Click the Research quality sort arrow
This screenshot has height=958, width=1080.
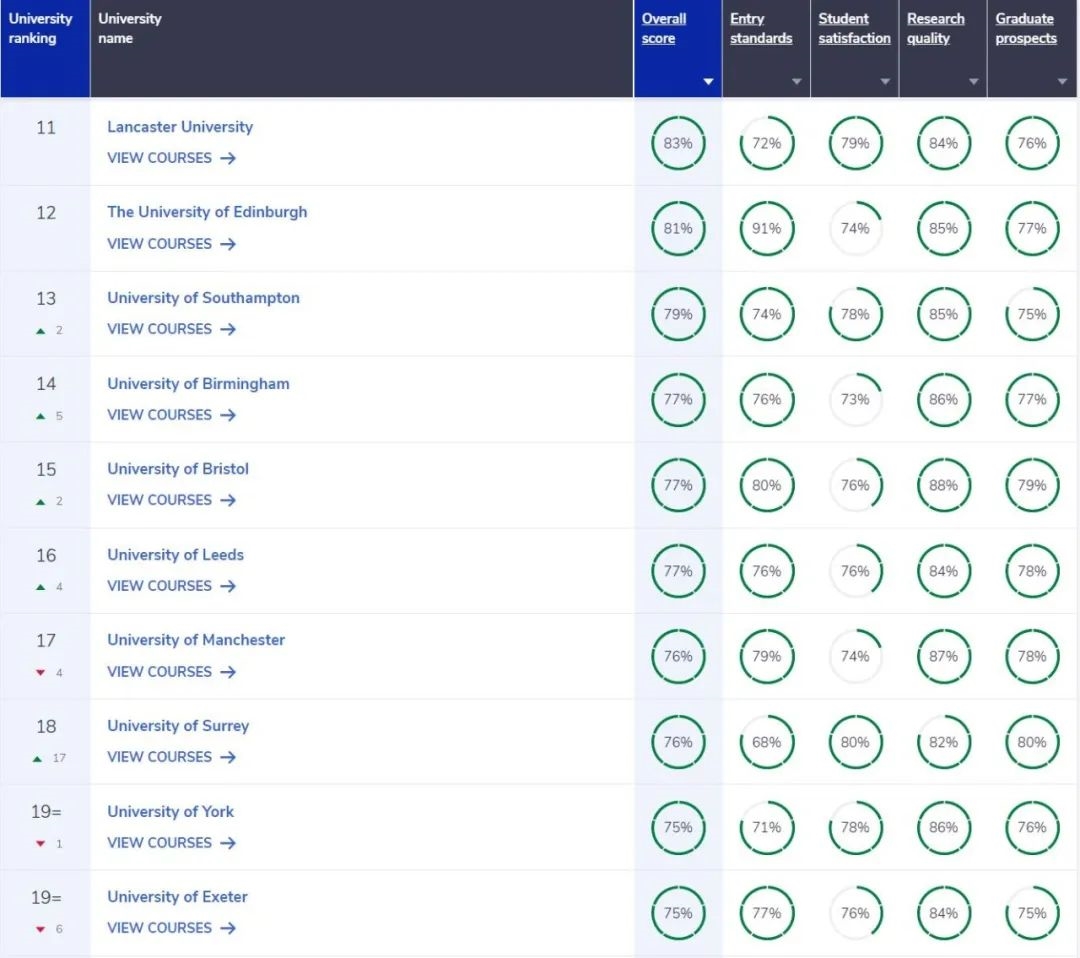973,82
